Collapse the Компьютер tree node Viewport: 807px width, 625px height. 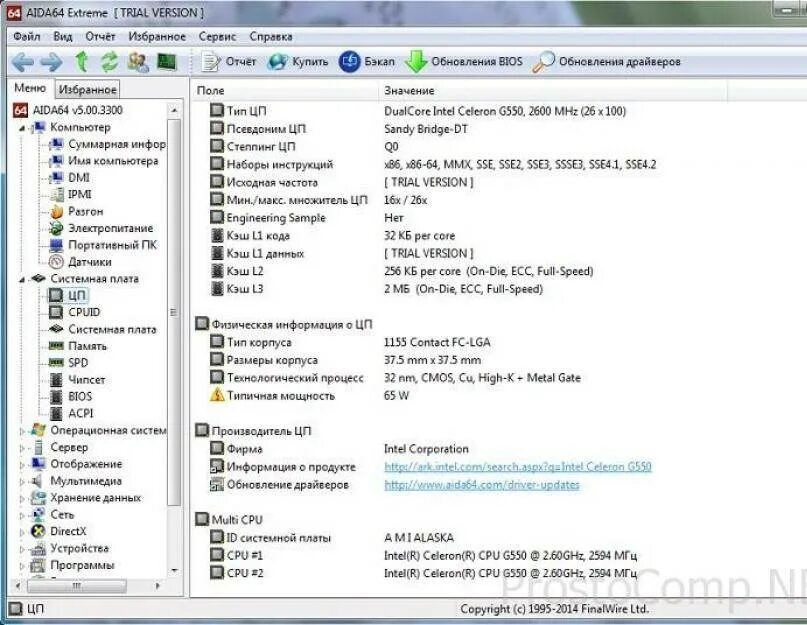click(x=22, y=128)
